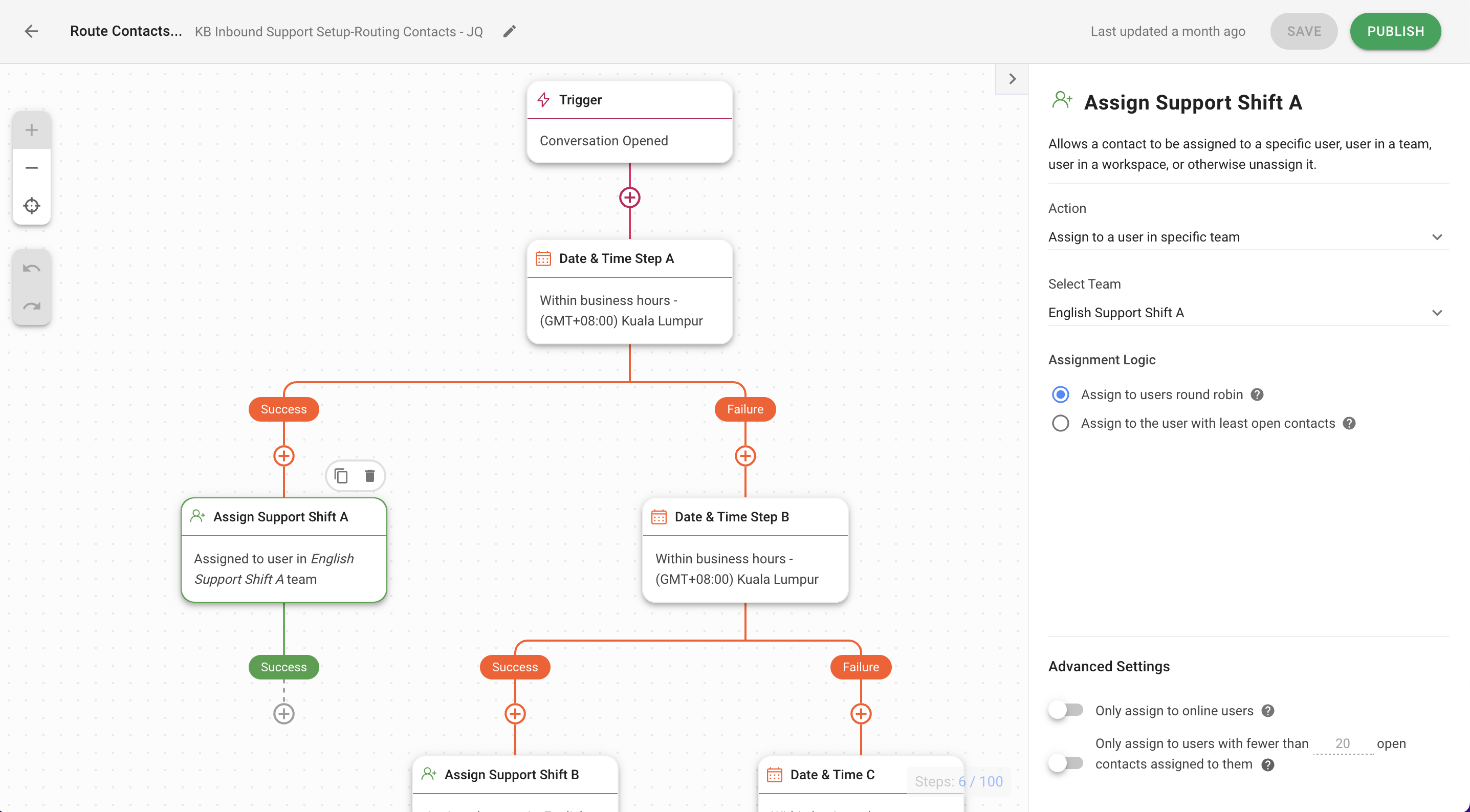1470x812 pixels.
Task: Toggle Only assign to online users switch
Action: [x=1066, y=711]
